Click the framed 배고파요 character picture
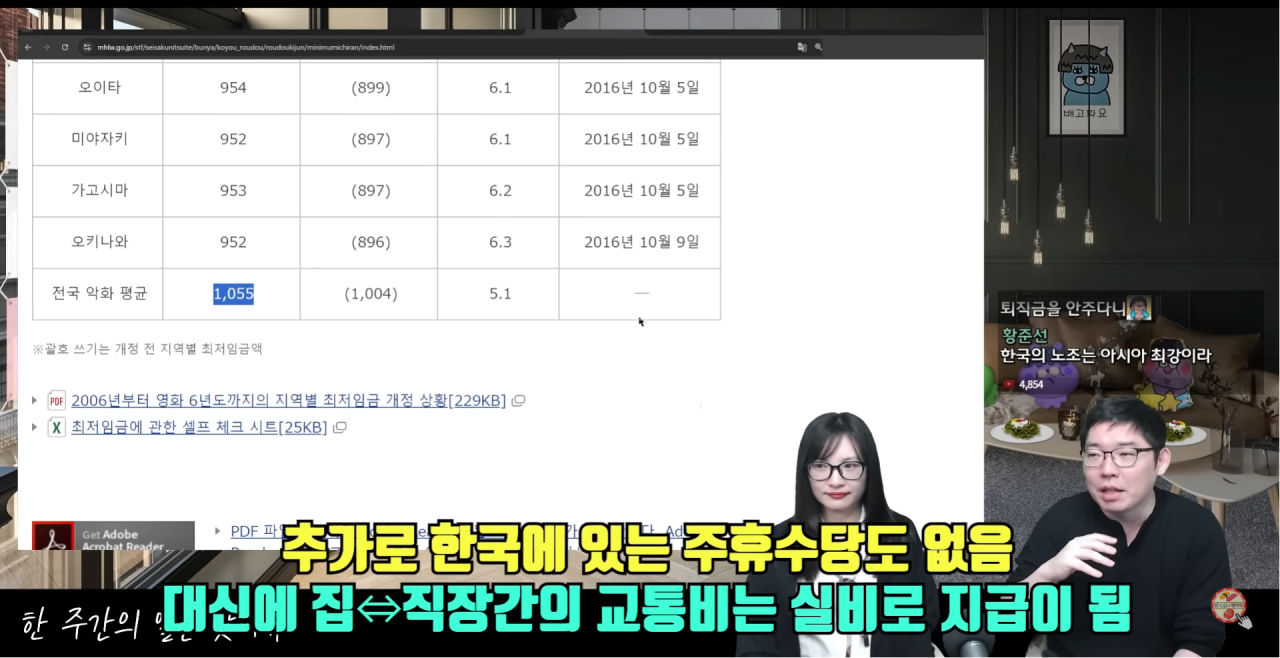 [1086, 78]
